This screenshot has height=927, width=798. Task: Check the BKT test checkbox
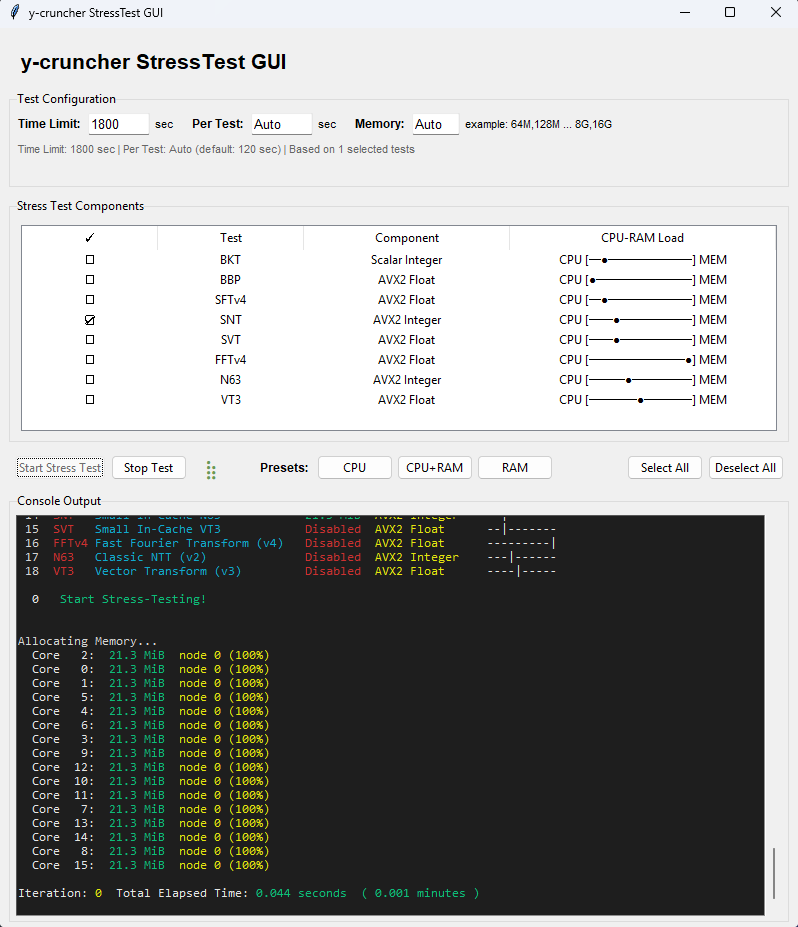tap(90, 260)
